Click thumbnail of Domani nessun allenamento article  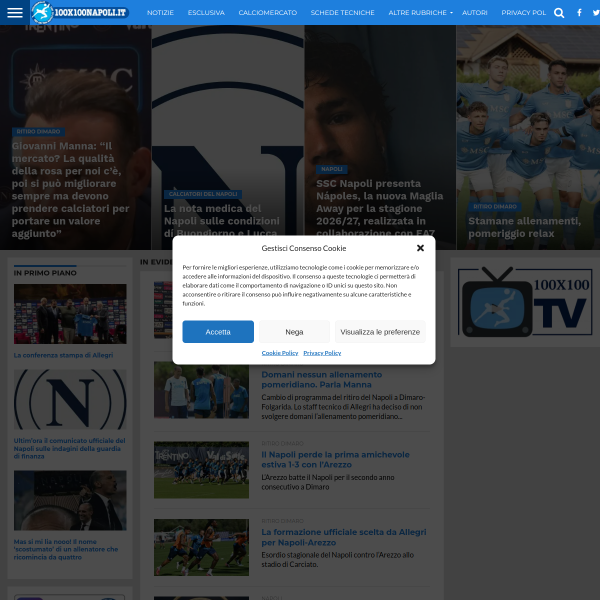(201, 390)
